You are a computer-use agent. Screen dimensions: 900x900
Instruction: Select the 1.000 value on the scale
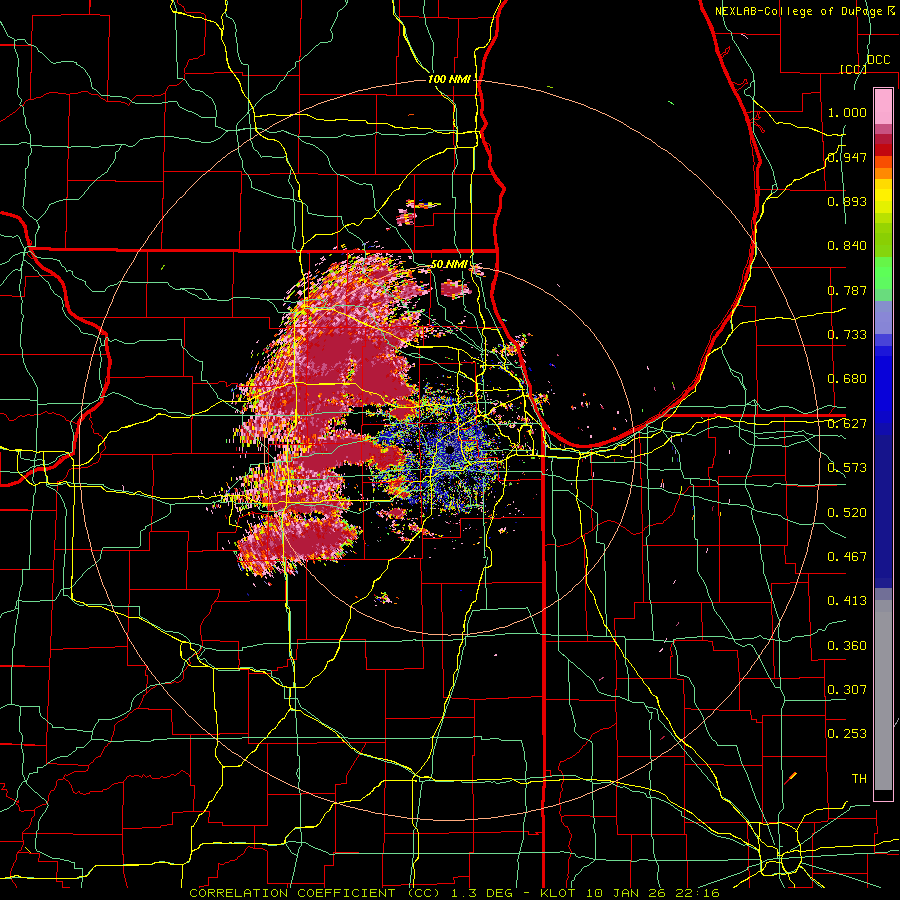[x=847, y=112]
